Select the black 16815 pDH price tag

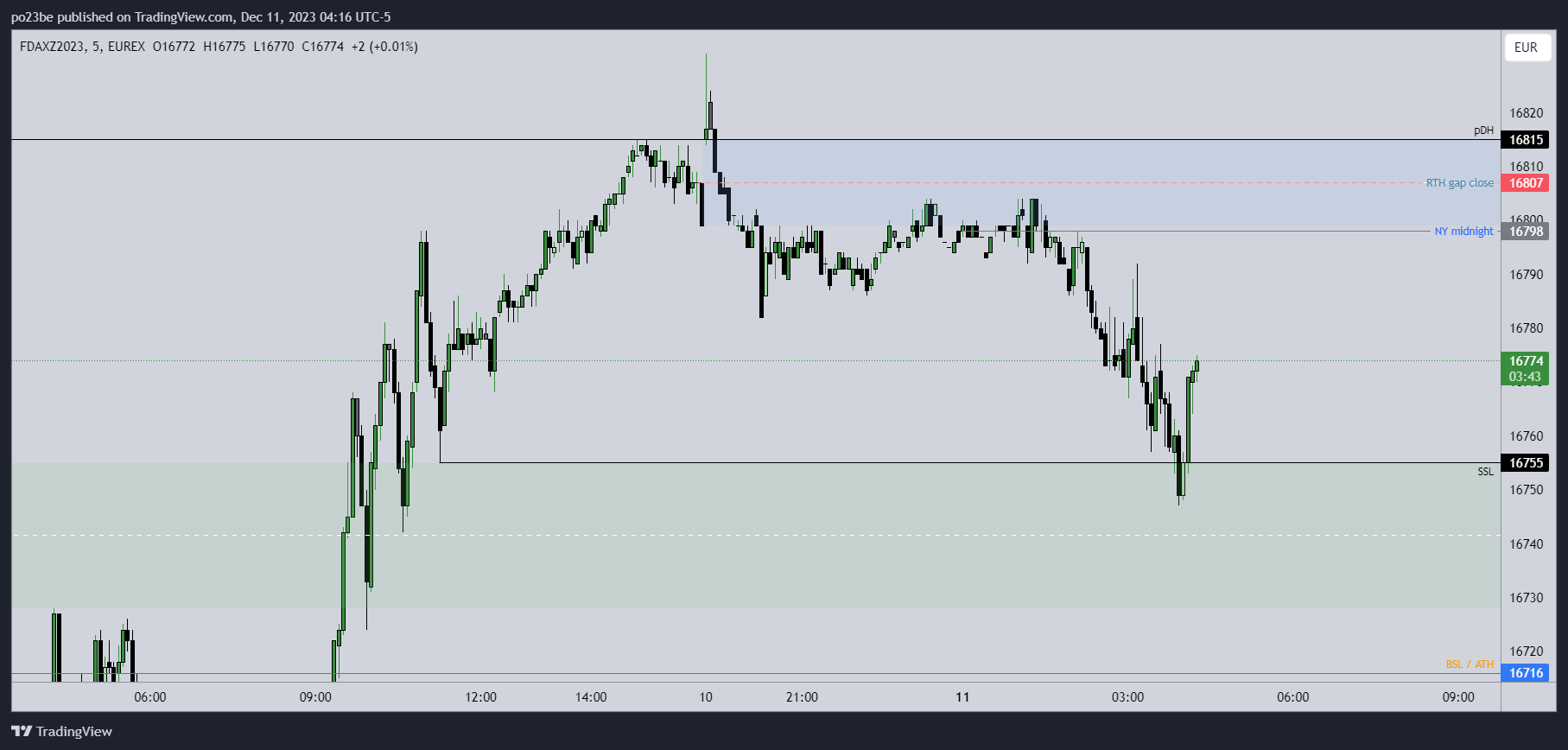1526,140
